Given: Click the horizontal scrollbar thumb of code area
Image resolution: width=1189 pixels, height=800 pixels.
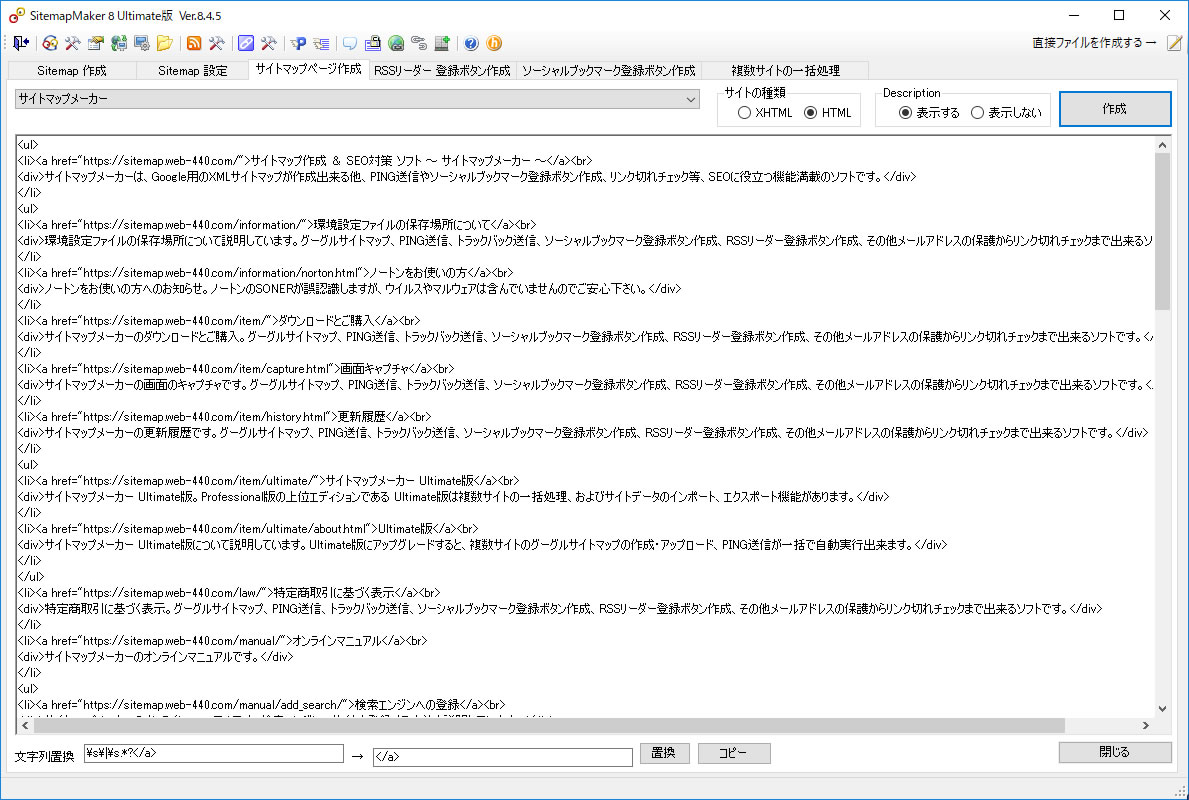Looking at the screenshot, I should (549, 726).
